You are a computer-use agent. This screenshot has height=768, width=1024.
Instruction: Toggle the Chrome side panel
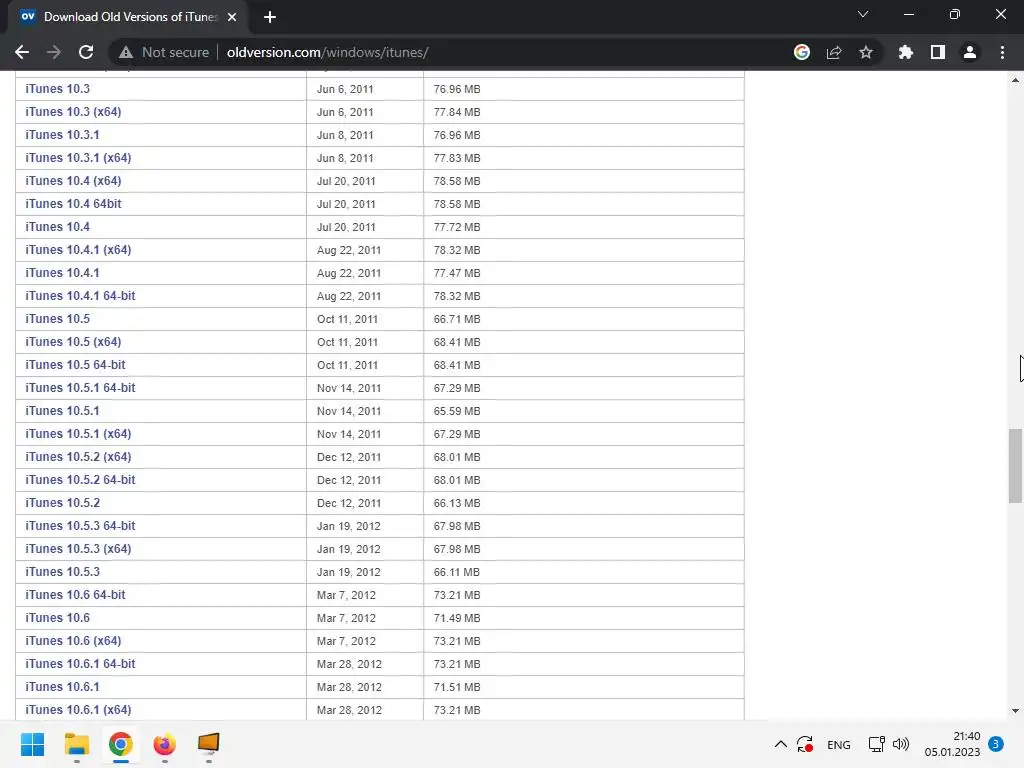click(x=938, y=52)
